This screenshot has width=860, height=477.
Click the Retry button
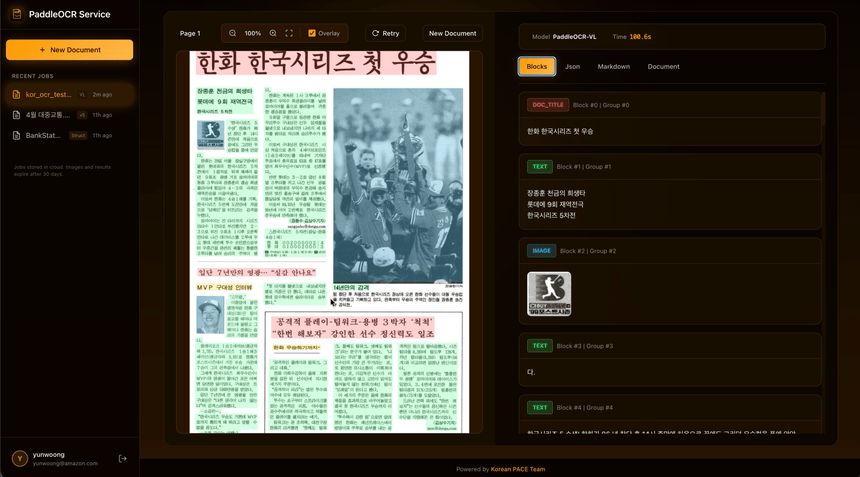click(386, 33)
